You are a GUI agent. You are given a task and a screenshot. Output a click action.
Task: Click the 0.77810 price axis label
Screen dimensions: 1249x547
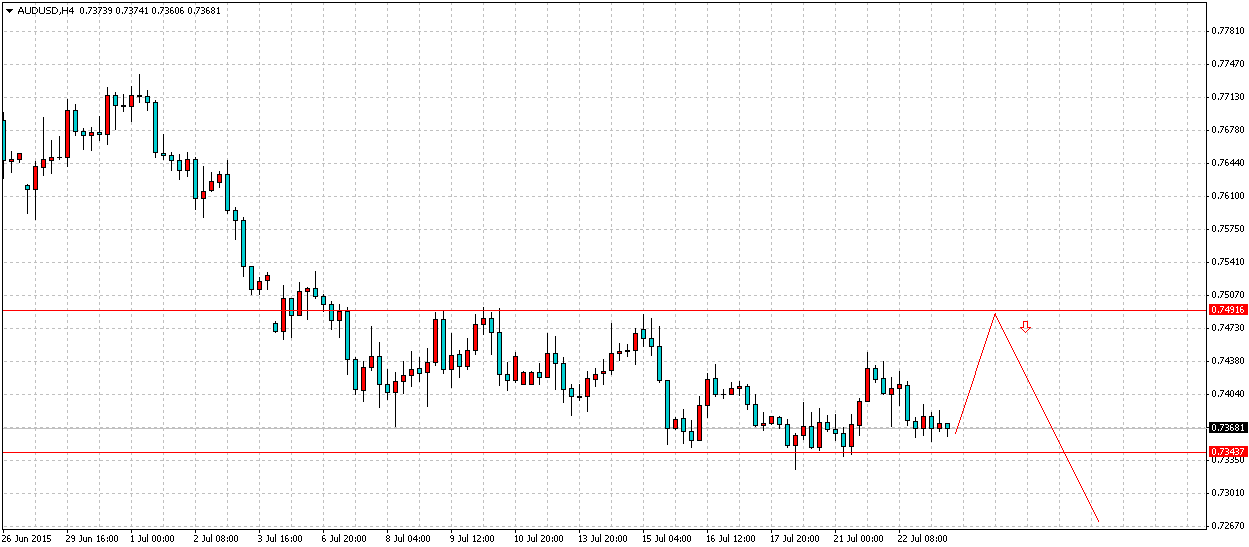coord(1226,31)
